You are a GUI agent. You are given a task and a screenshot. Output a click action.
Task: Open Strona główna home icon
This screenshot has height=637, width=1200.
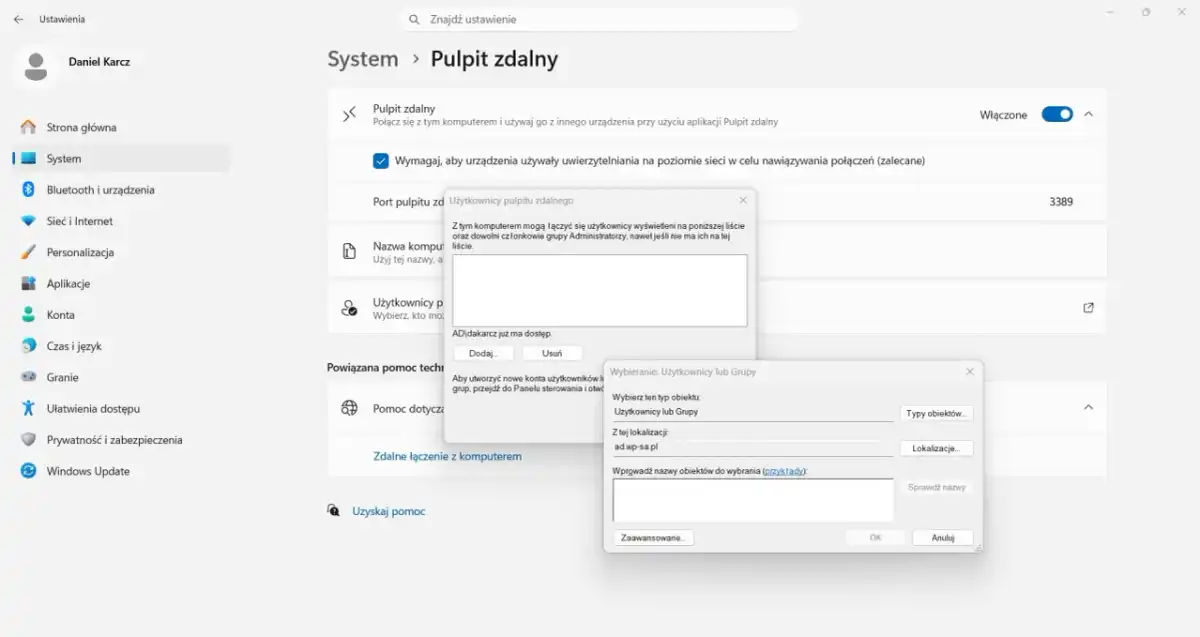(x=28, y=127)
